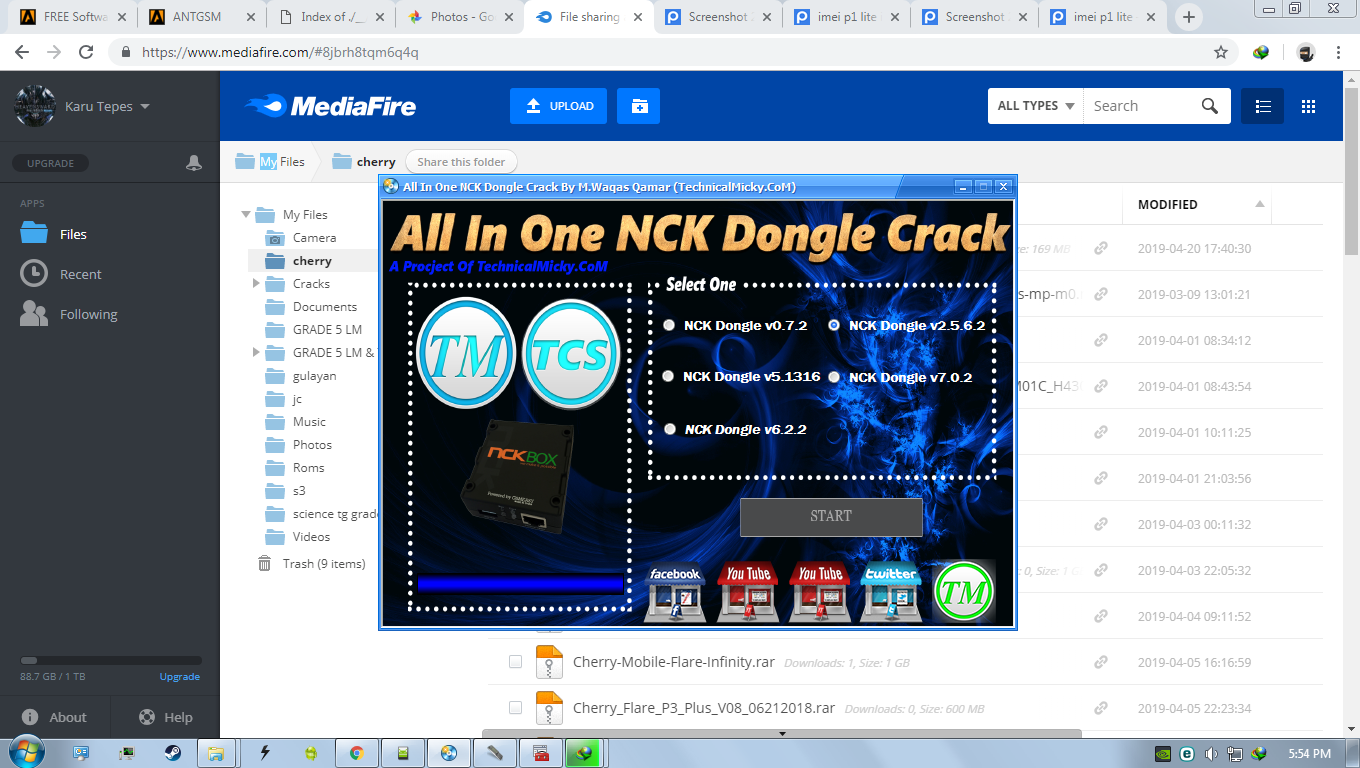Open Chrome's three-dot menu
Screen dimensions: 1360x768
click(x=1338, y=52)
